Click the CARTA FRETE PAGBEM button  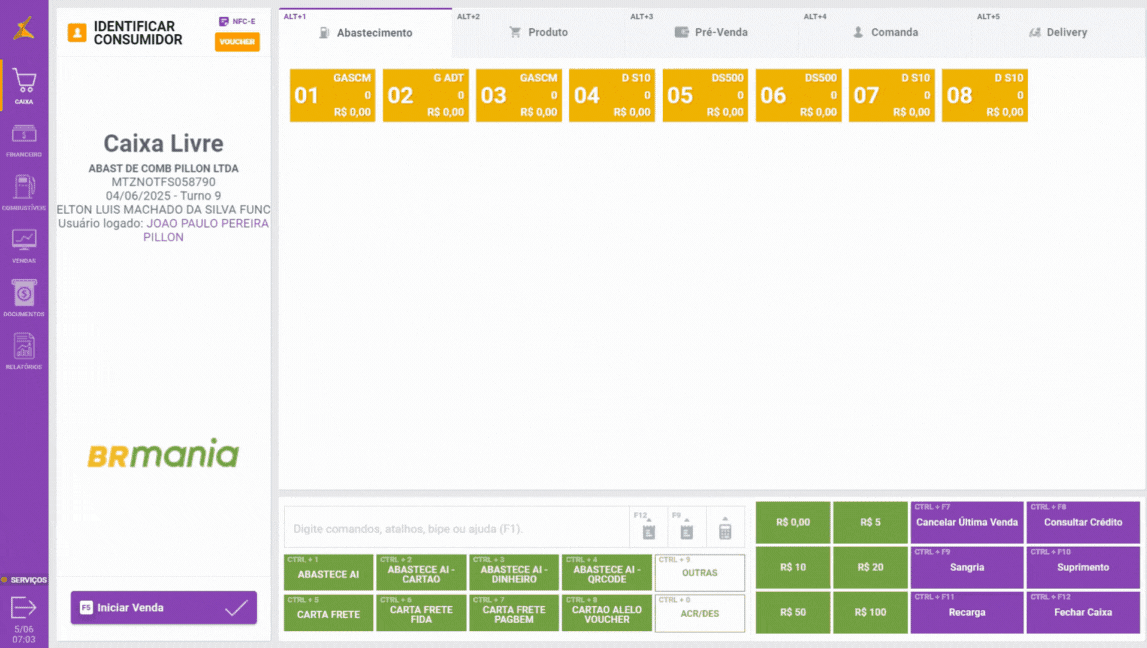pos(514,613)
